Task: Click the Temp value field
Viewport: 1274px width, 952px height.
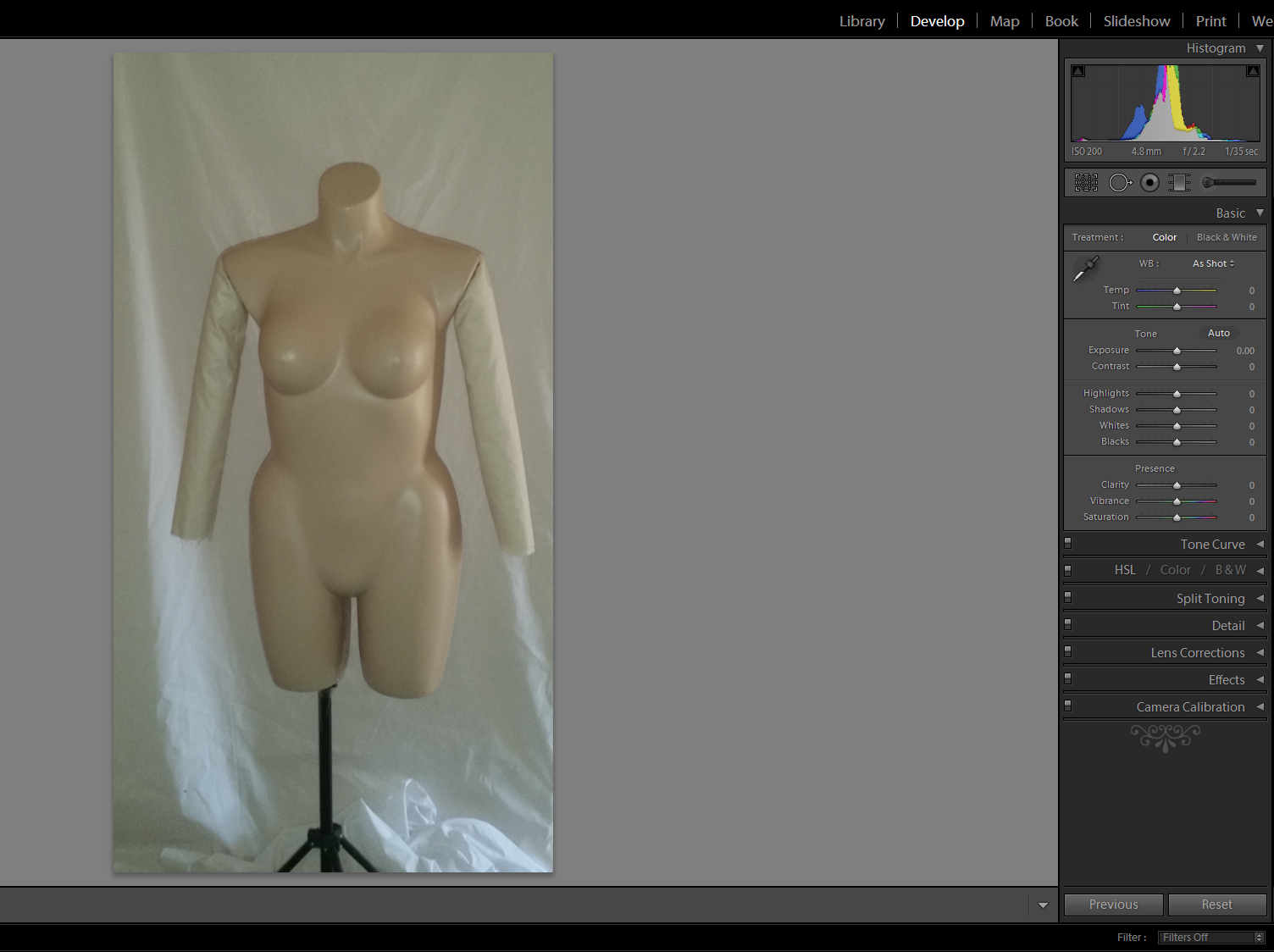Action: 1251,291
